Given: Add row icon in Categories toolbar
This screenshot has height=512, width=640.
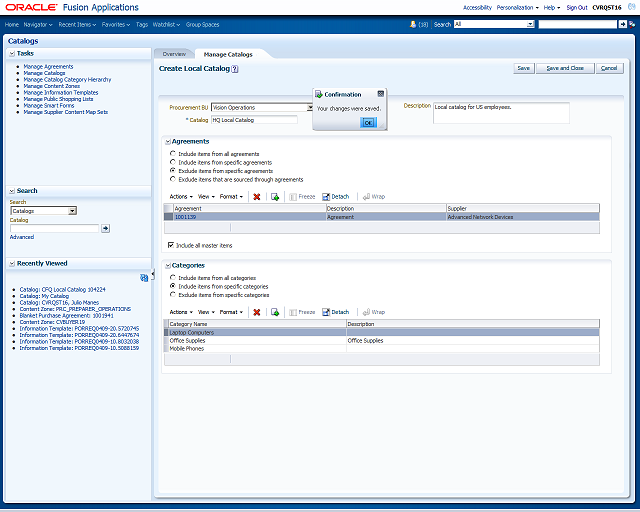Looking at the screenshot, I should [x=275, y=312].
